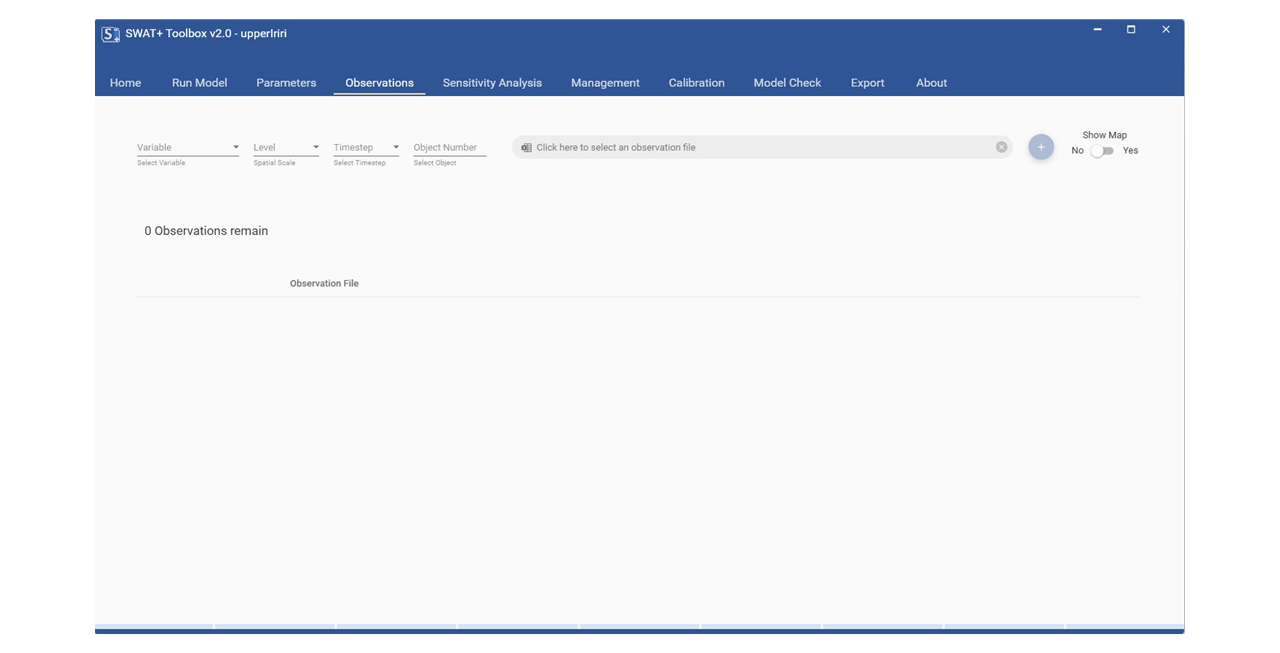Switch to the Run Model tab
Screen dimensions: 1280x653
(199, 83)
